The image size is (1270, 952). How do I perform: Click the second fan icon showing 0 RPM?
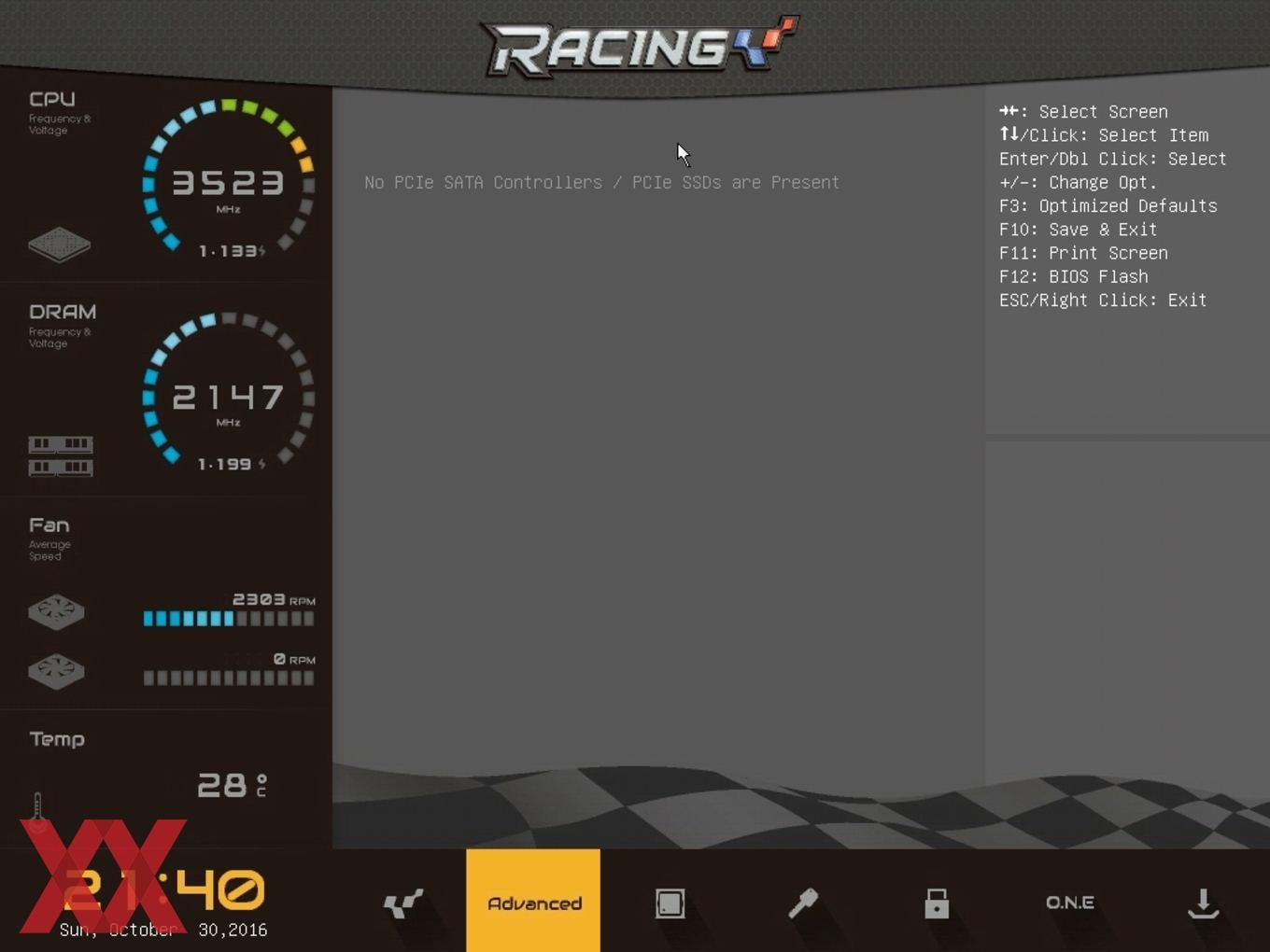coord(56,671)
